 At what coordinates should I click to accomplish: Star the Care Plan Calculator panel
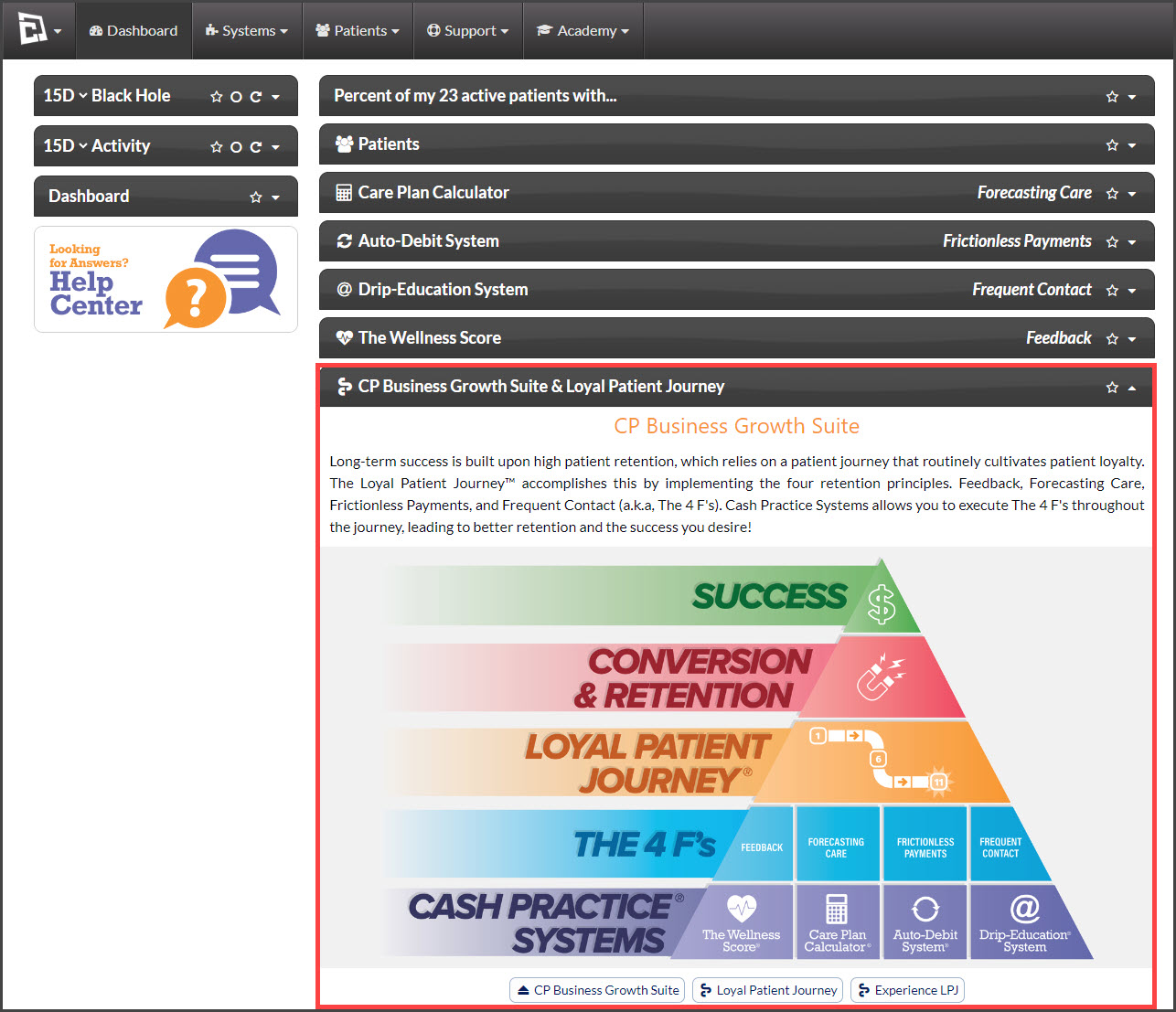pos(1112,194)
